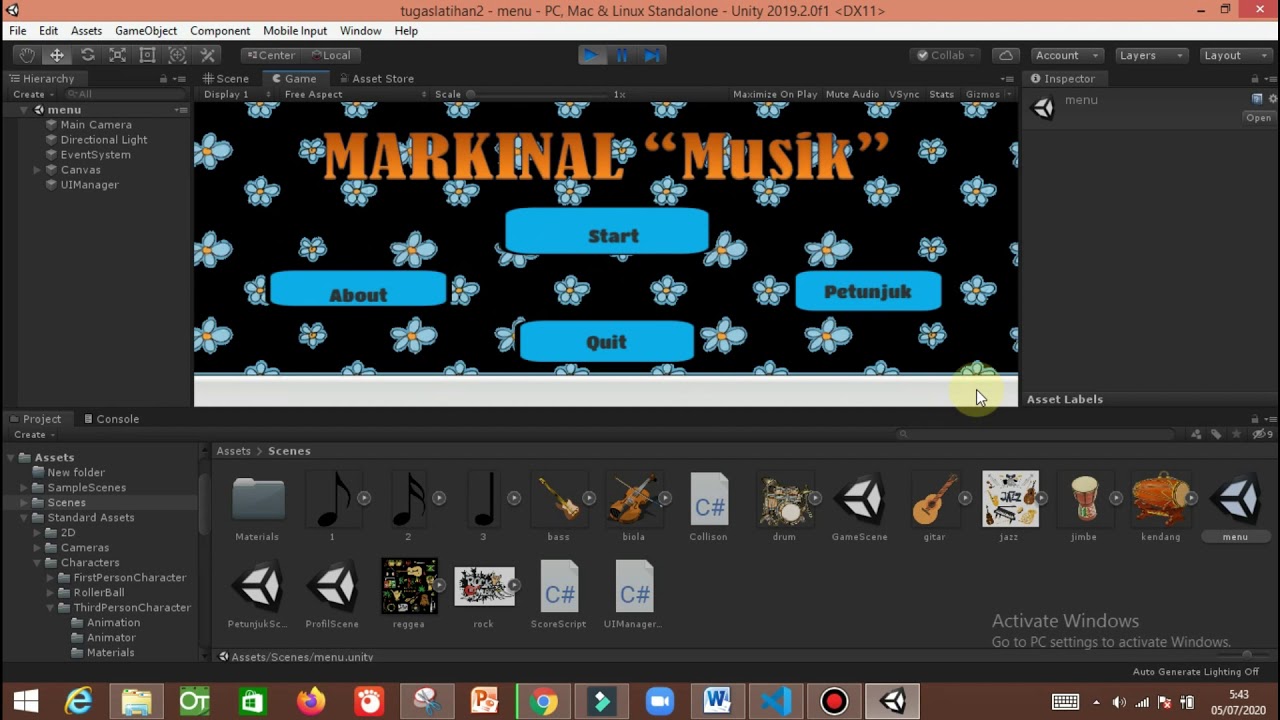The height and width of the screenshot is (720, 1280).
Task: Open the Display 1 dropdown
Action: tap(237, 94)
